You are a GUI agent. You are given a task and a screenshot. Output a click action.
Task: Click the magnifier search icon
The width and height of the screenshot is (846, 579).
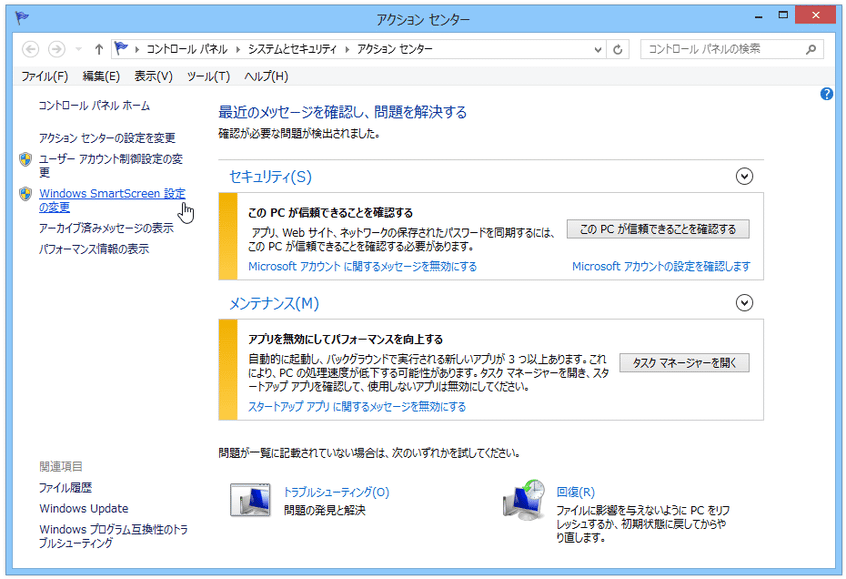click(810, 50)
